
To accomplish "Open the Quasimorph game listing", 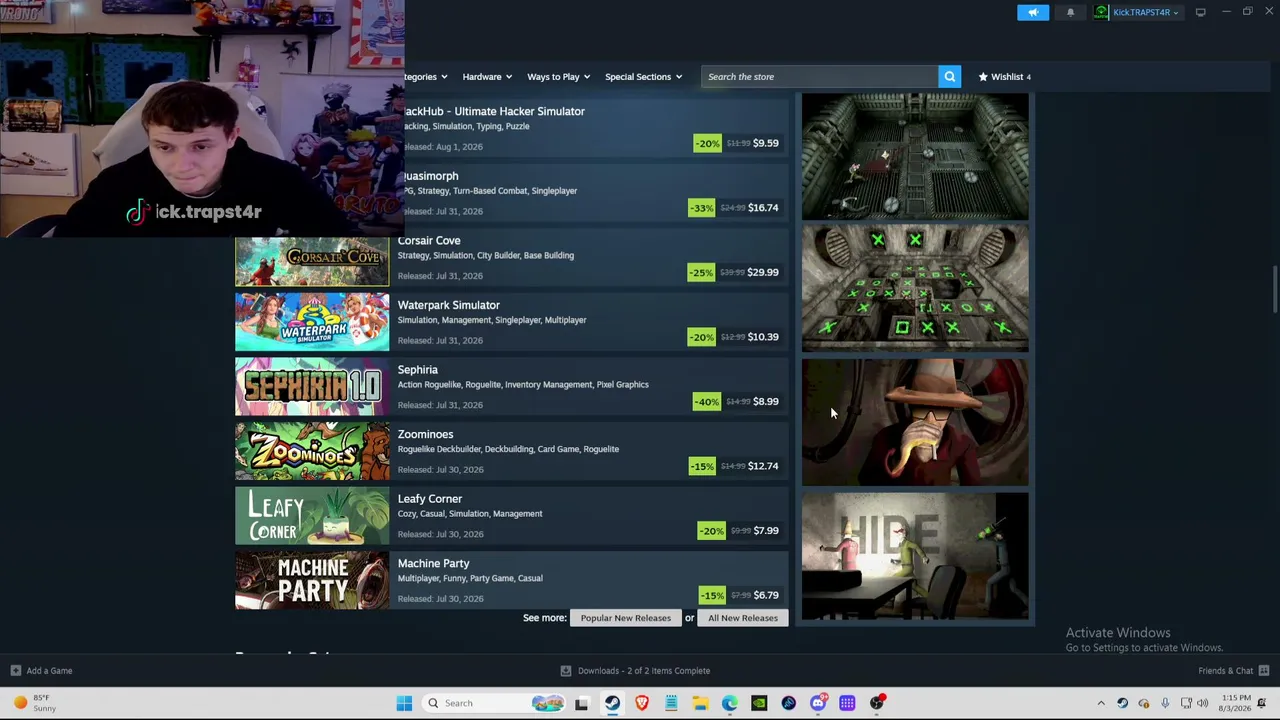I will tap(596, 194).
